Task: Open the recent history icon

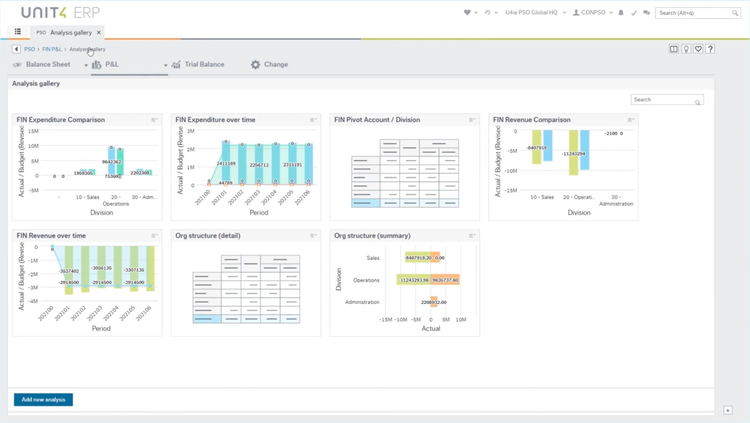Action: click(487, 12)
